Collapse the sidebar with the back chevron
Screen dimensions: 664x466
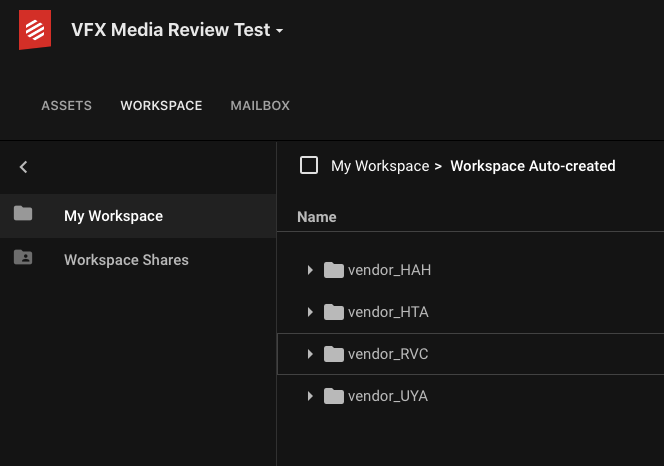pos(24,167)
